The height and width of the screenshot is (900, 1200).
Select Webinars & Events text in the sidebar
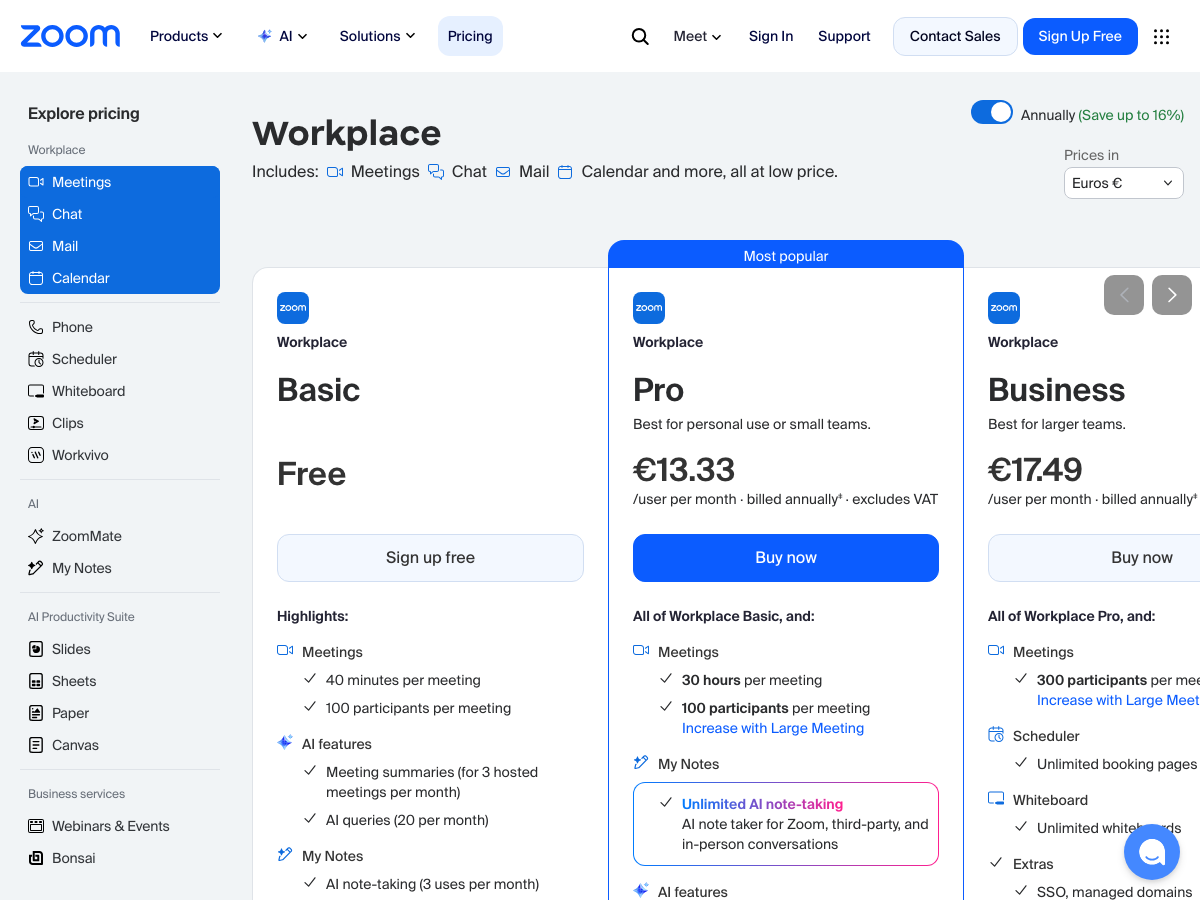click(111, 826)
